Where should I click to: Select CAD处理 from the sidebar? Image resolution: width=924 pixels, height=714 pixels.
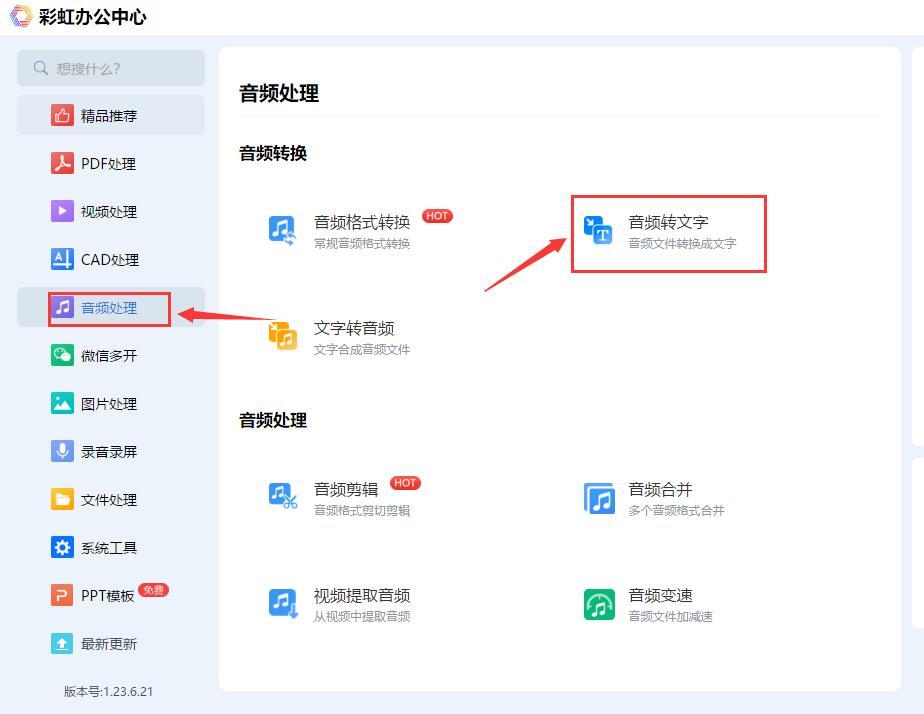click(x=111, y=259)
